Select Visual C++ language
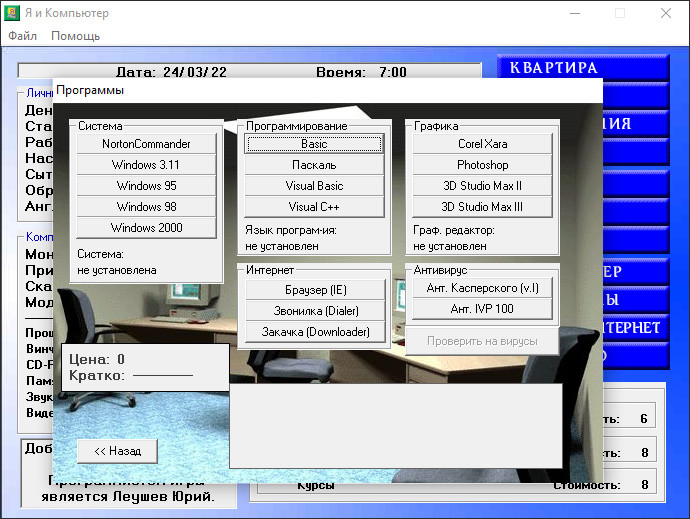Image resolution: width=690 pixels, height=519 pixels. click(x=314, y=207)
